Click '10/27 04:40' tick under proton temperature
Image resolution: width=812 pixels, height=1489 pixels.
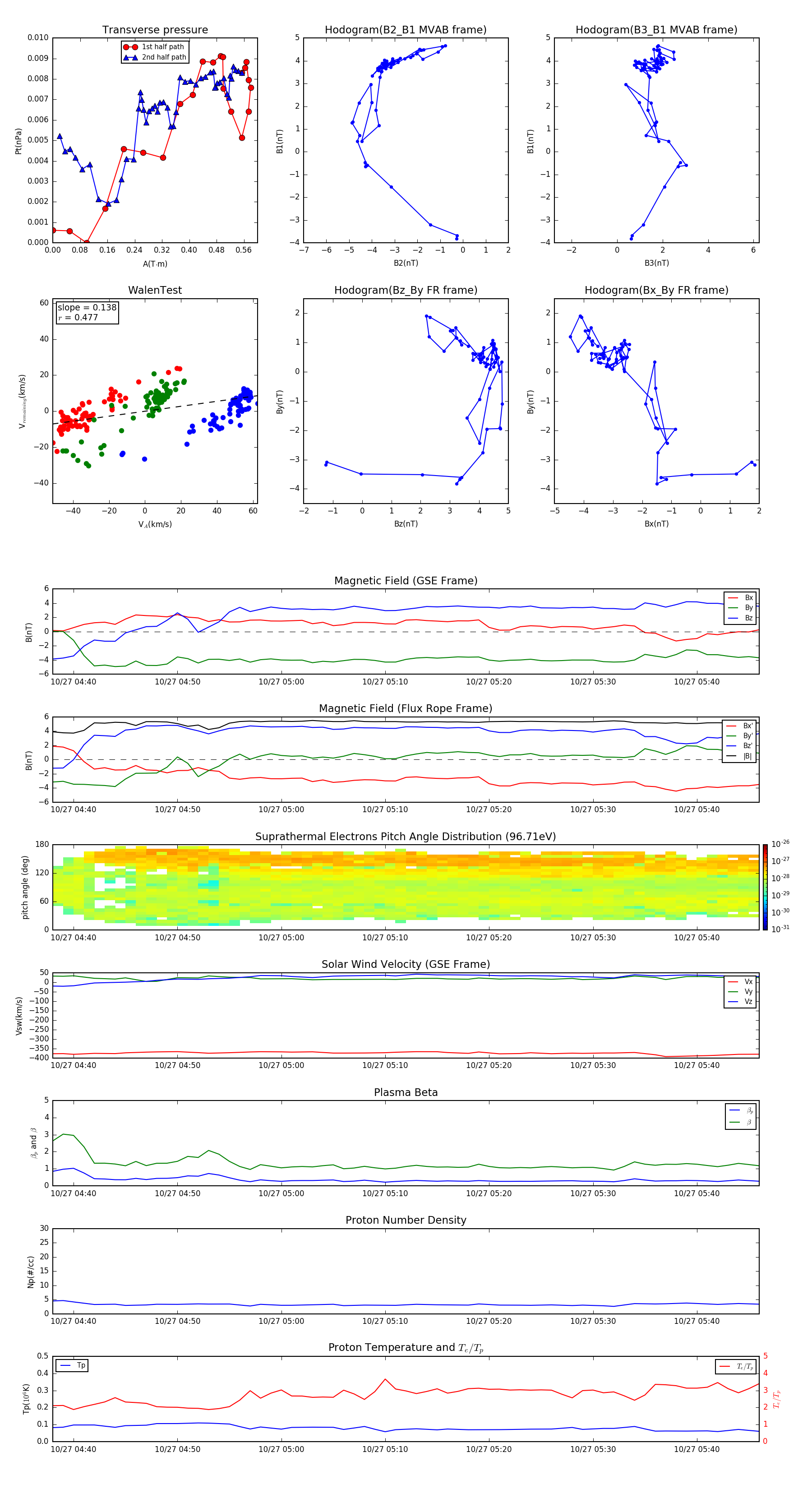[x=74, y=1450]
